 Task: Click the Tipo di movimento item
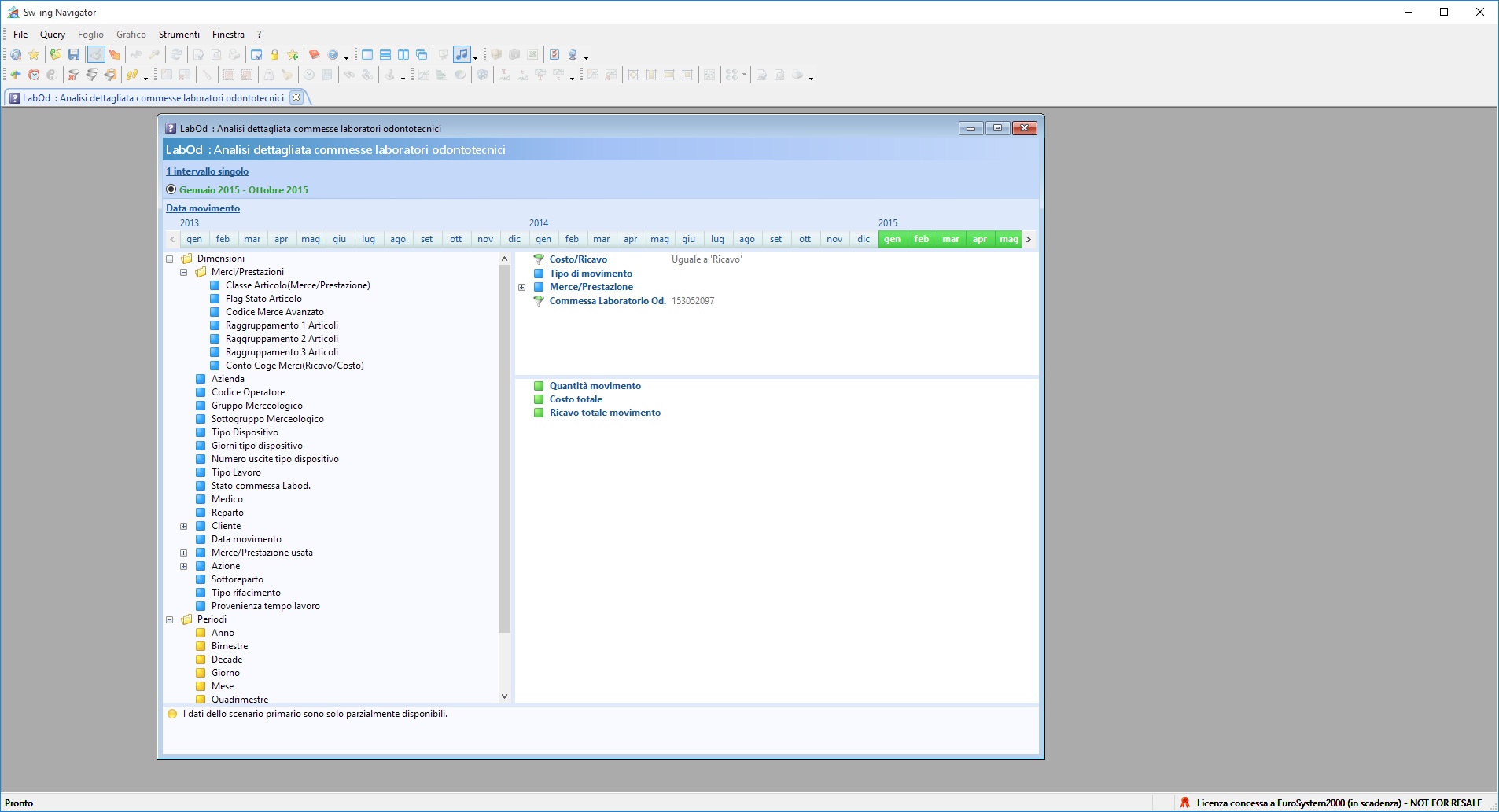[x=591, y=274]
